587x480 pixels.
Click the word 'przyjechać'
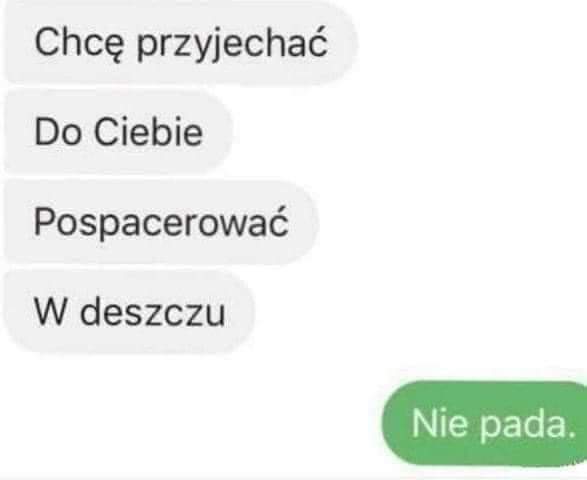[x=232, y=41]
